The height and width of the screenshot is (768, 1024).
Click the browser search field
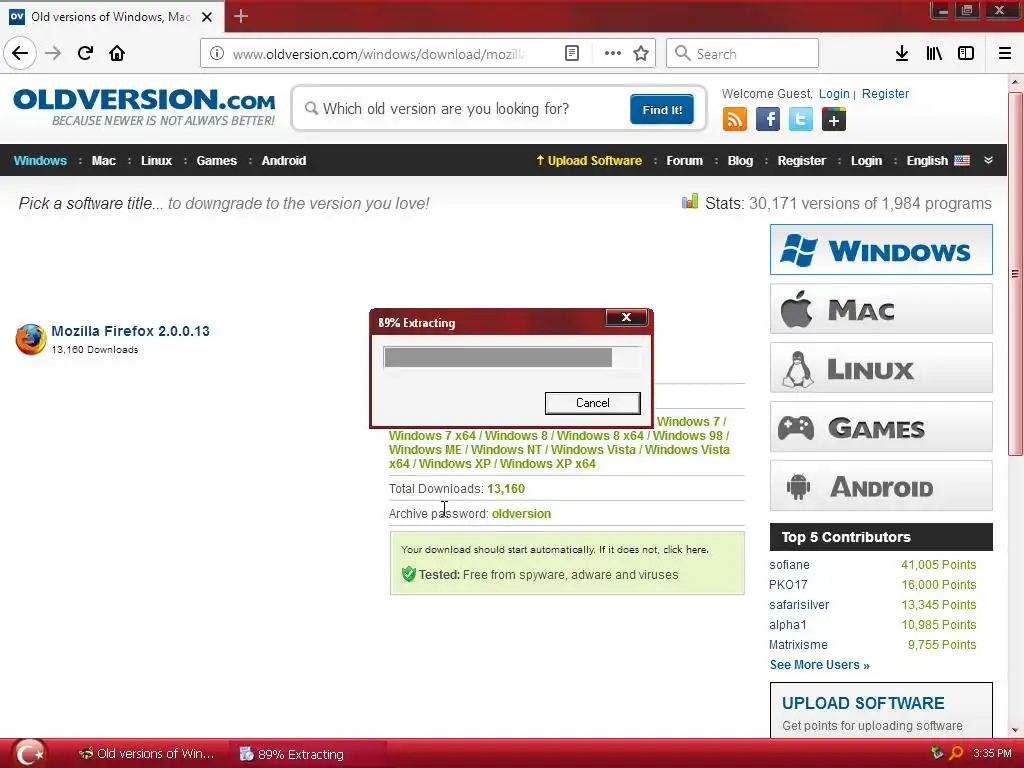pos(743,54)
